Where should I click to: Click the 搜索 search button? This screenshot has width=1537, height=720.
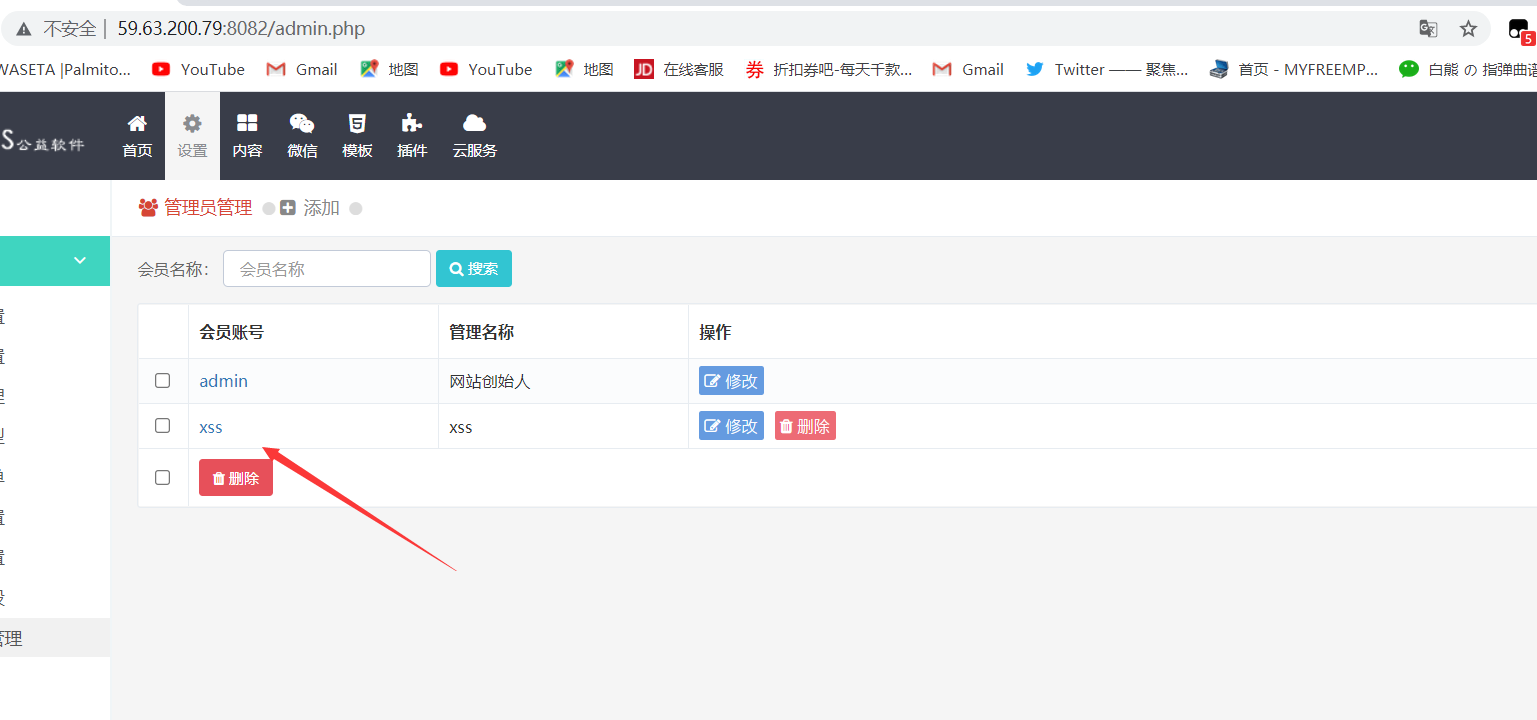point(474,268)
